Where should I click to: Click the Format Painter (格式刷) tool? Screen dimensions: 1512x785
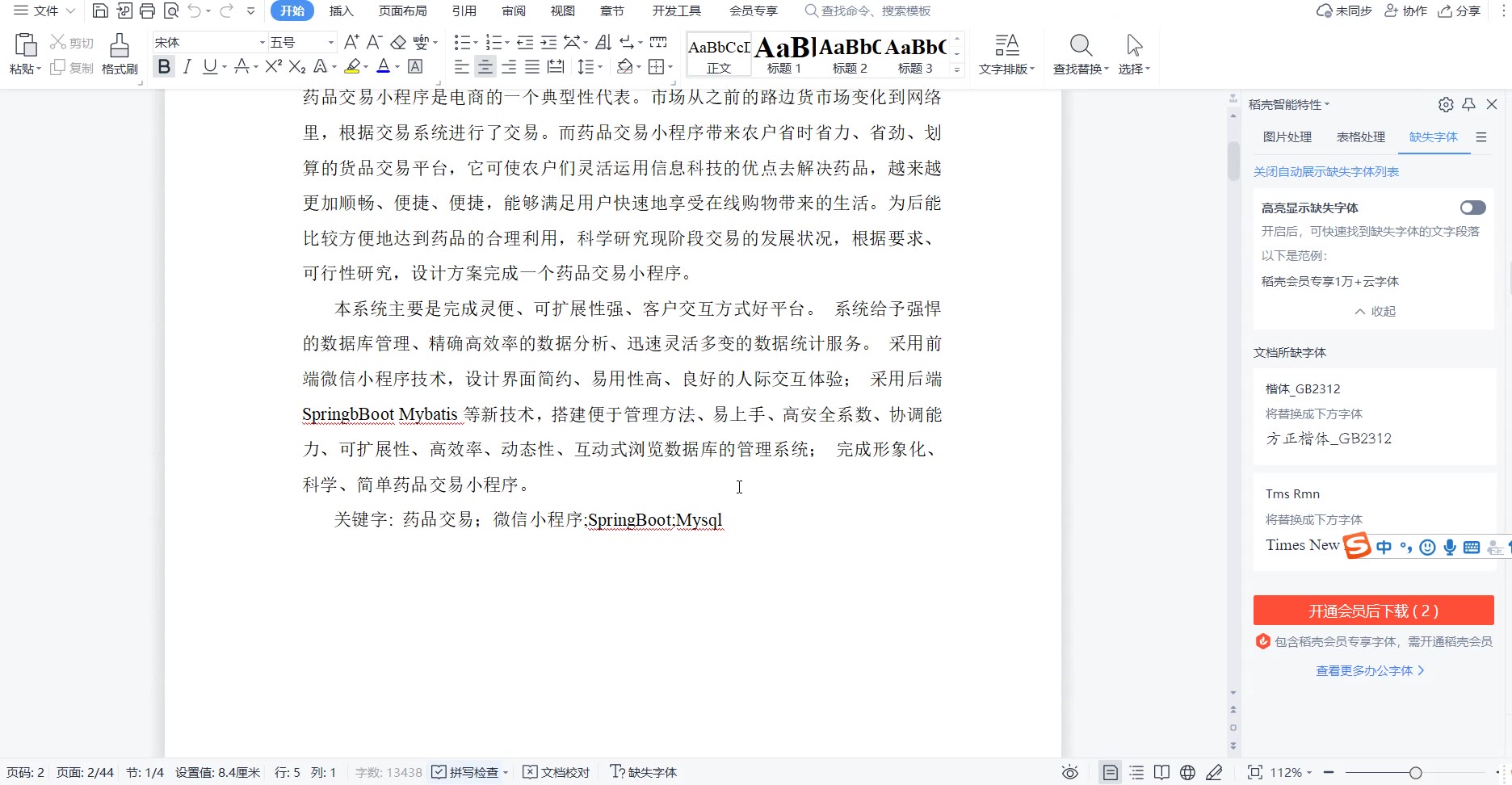[120, 54]
